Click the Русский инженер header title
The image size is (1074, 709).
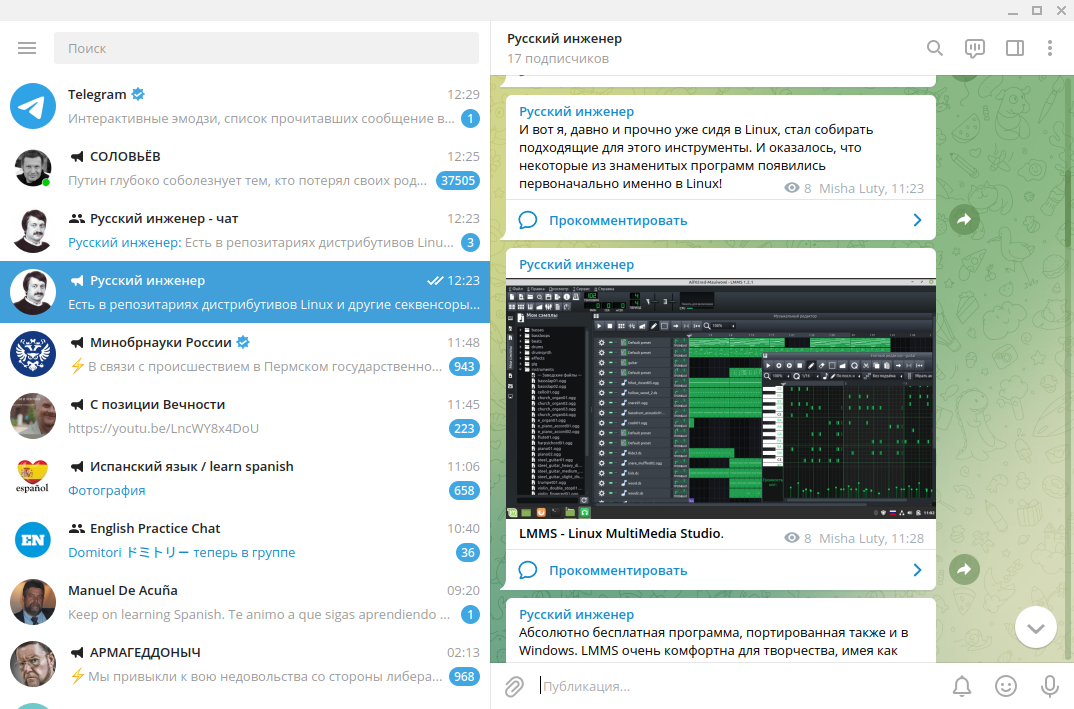(x=564, y=39)
